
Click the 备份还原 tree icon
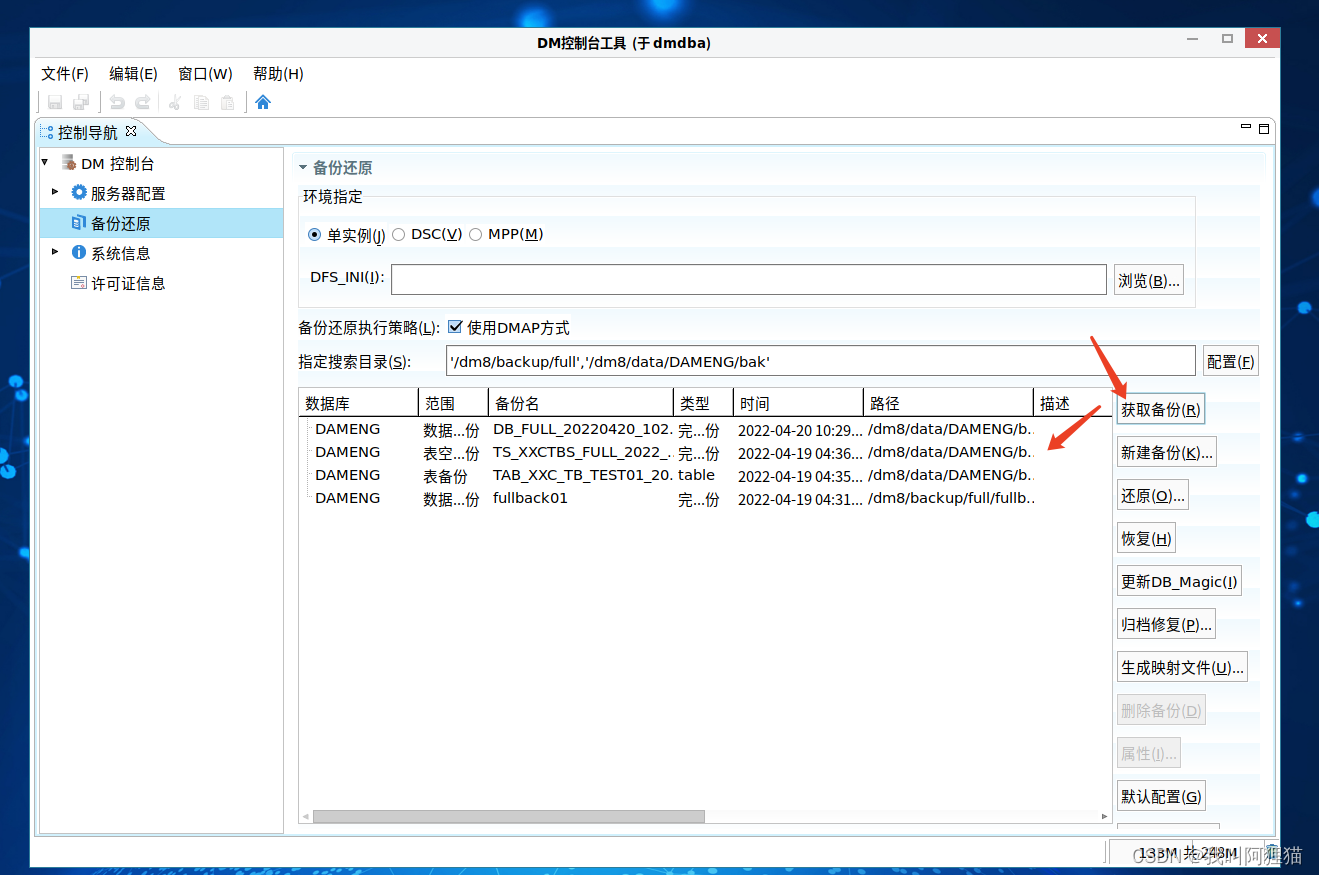tap(79, 223)
